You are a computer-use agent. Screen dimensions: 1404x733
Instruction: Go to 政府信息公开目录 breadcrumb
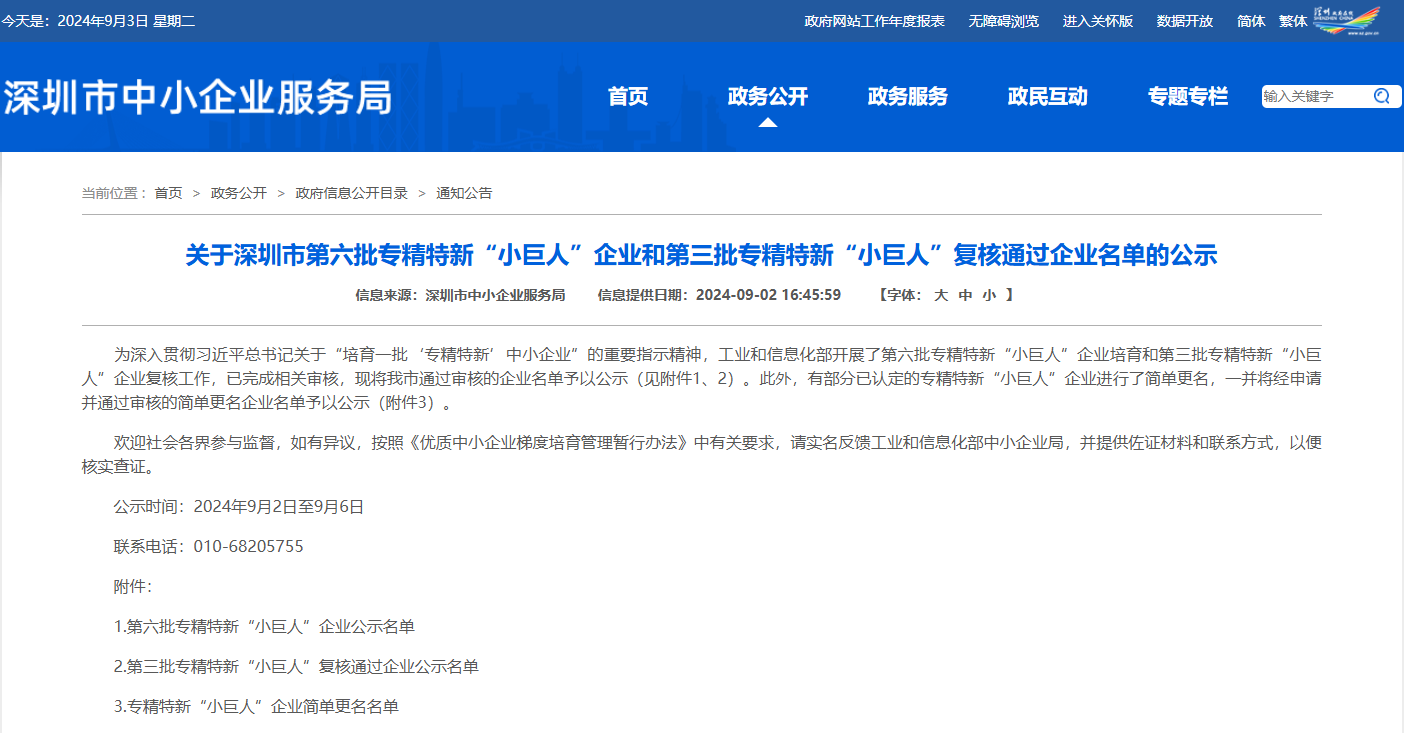tap(351, 193)
